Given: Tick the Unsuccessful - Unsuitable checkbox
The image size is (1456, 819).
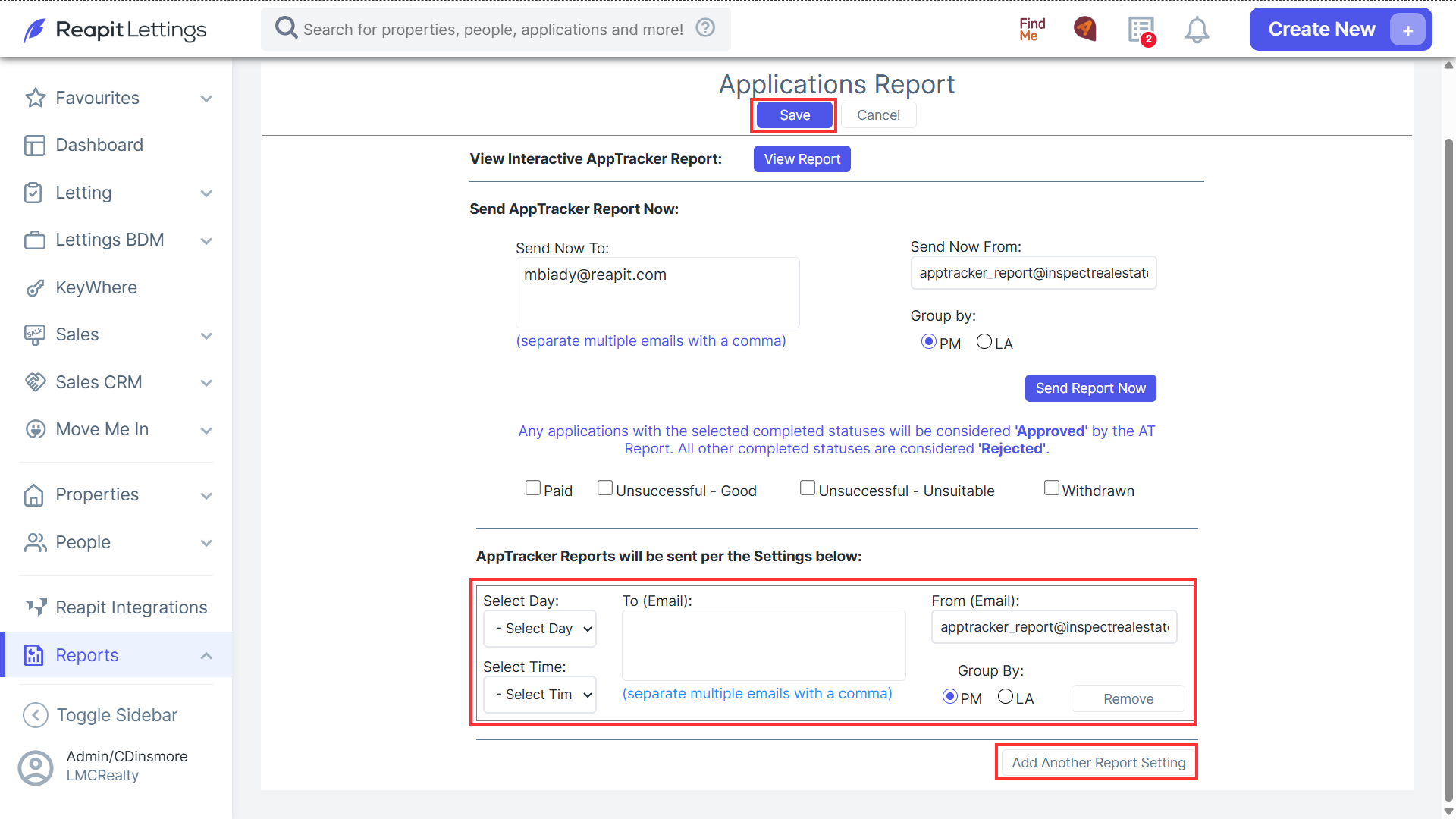Looking at the screenshot, I should pos(808,488).
